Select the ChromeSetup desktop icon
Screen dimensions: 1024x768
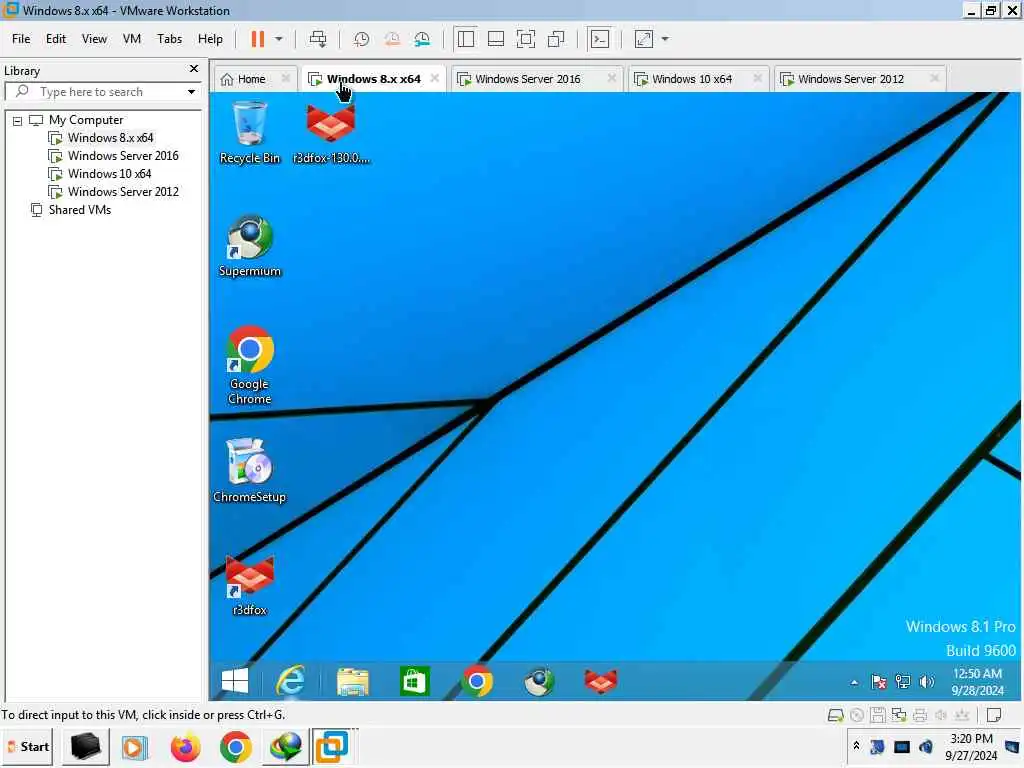(249, 472)
